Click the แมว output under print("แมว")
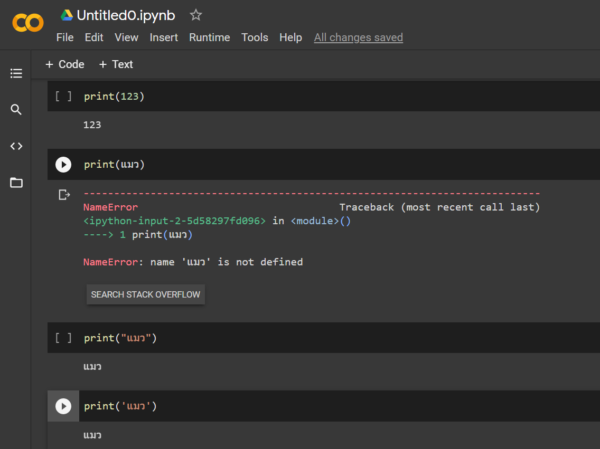600x449 pixels. (92, 367)
